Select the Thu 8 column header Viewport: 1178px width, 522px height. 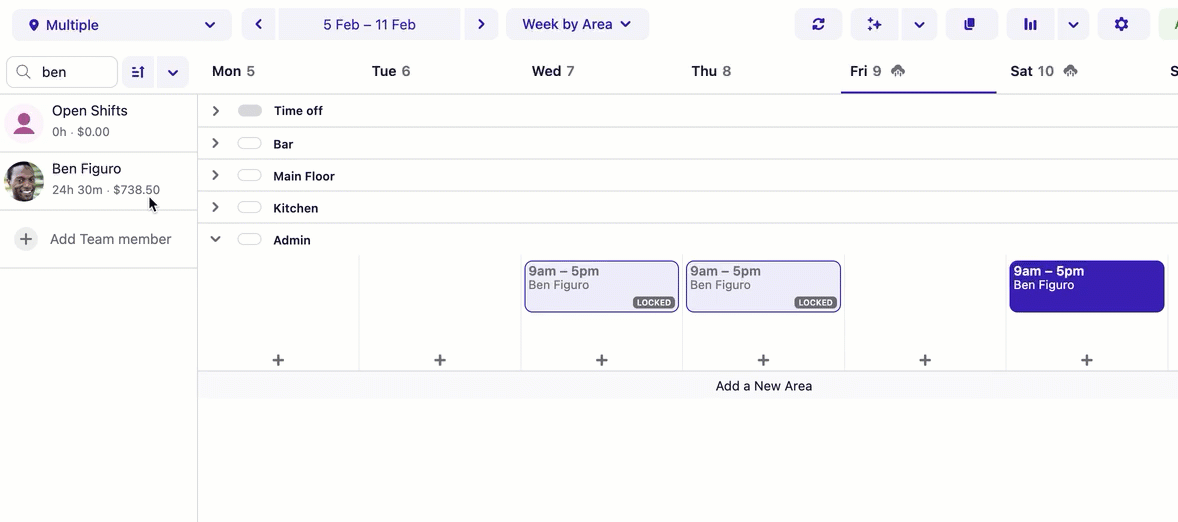tap(711, 71)
